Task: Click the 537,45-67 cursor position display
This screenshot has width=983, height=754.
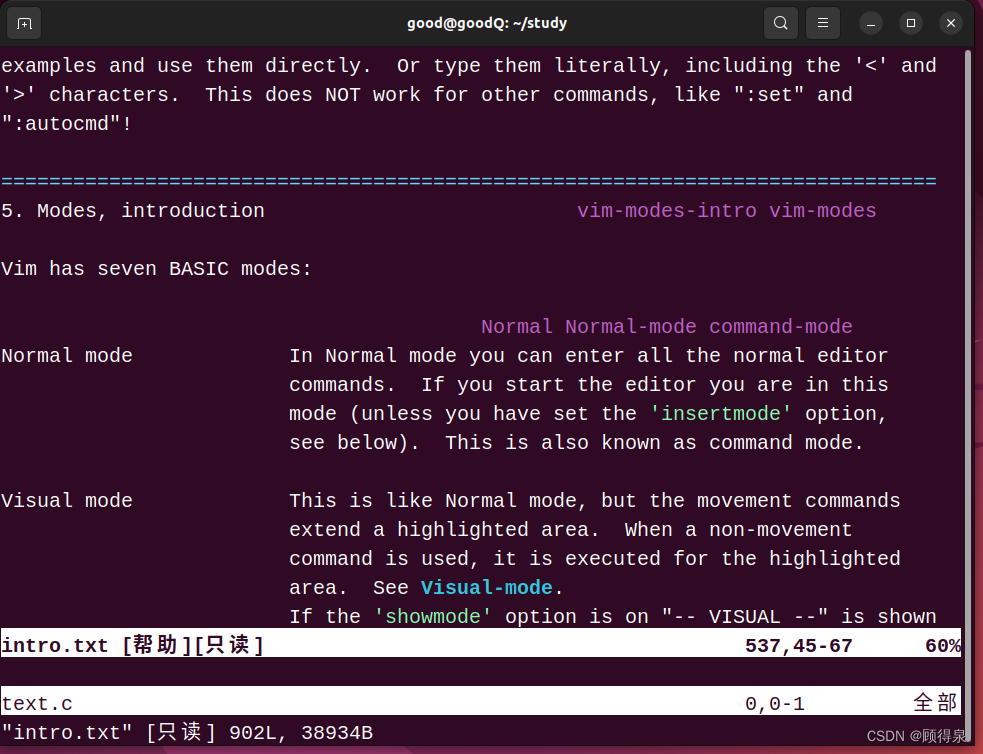Action: tap(798, 645)
